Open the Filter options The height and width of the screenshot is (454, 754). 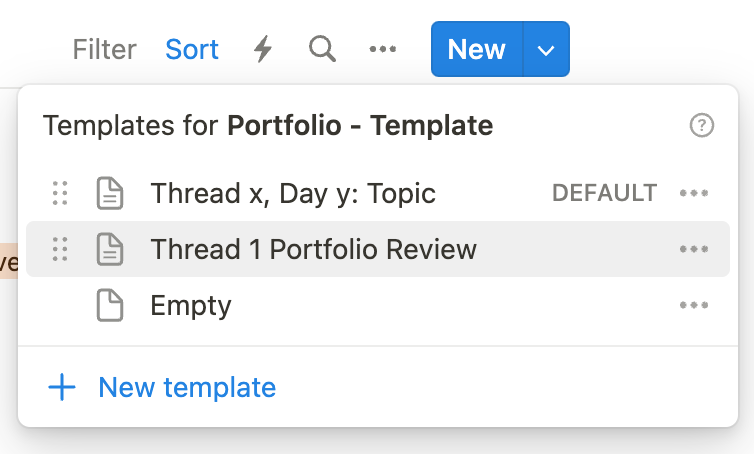(x=105, y=49)
